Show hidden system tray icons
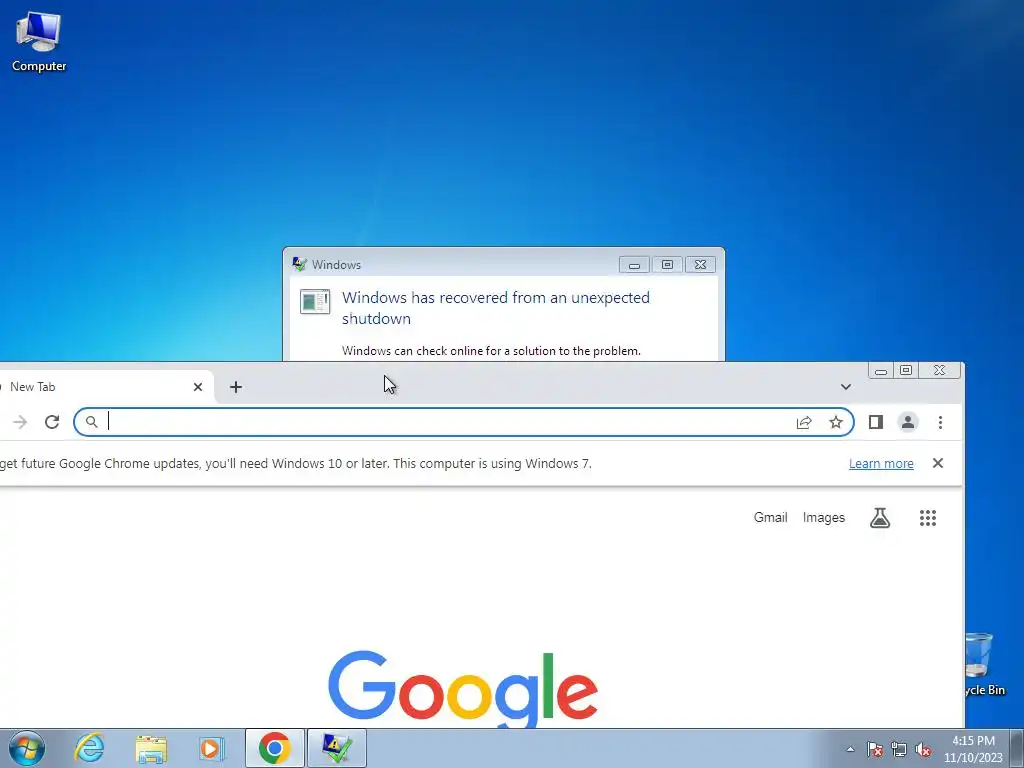Viewport: 1024px width, 768px height. click(850, 749)
